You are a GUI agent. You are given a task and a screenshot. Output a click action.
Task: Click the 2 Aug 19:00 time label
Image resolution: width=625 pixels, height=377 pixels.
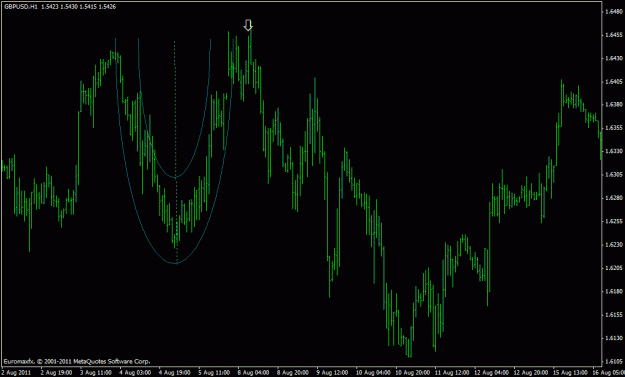pos(56,373)
